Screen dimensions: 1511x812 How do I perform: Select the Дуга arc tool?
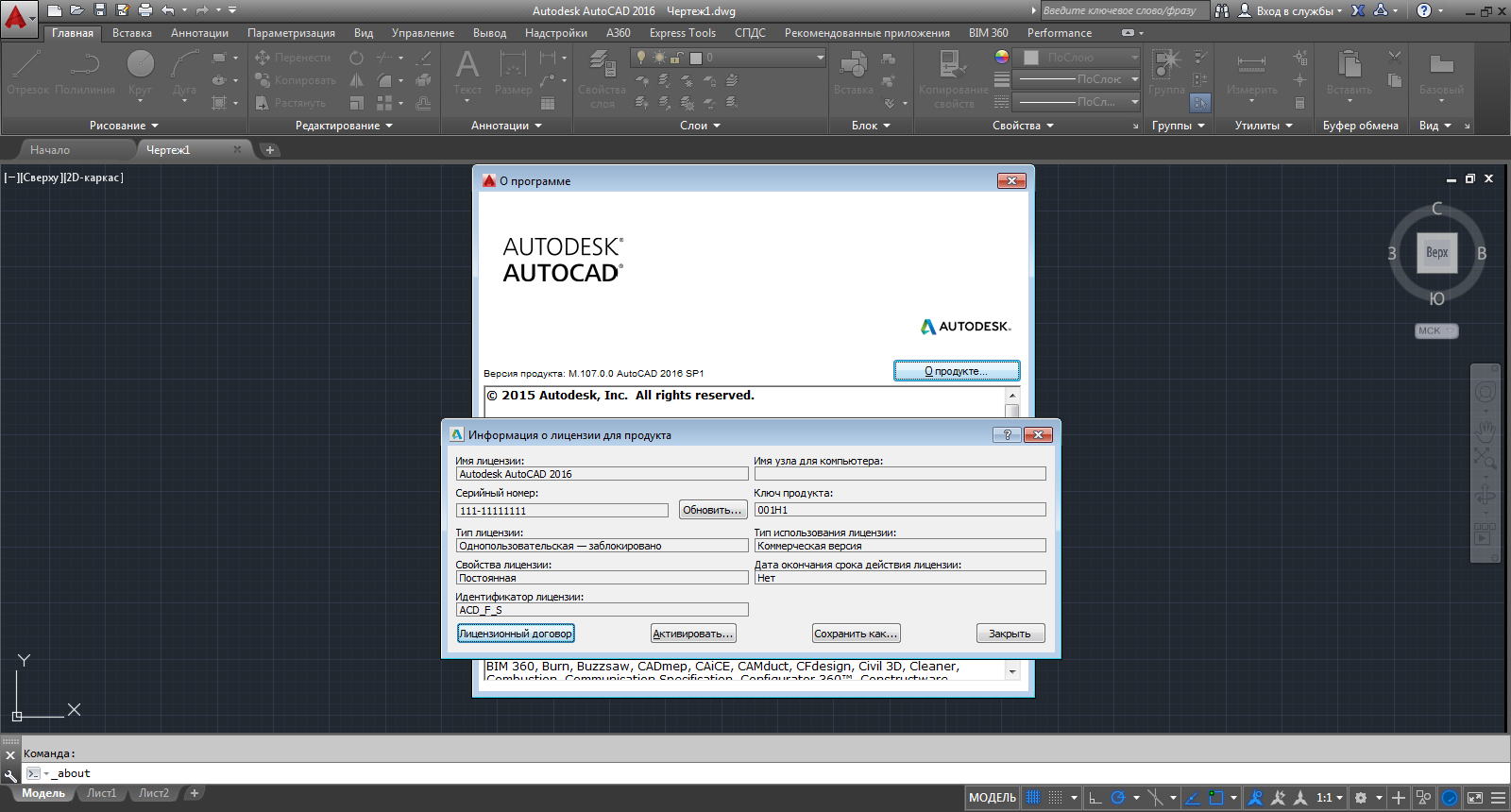point(184,74)
